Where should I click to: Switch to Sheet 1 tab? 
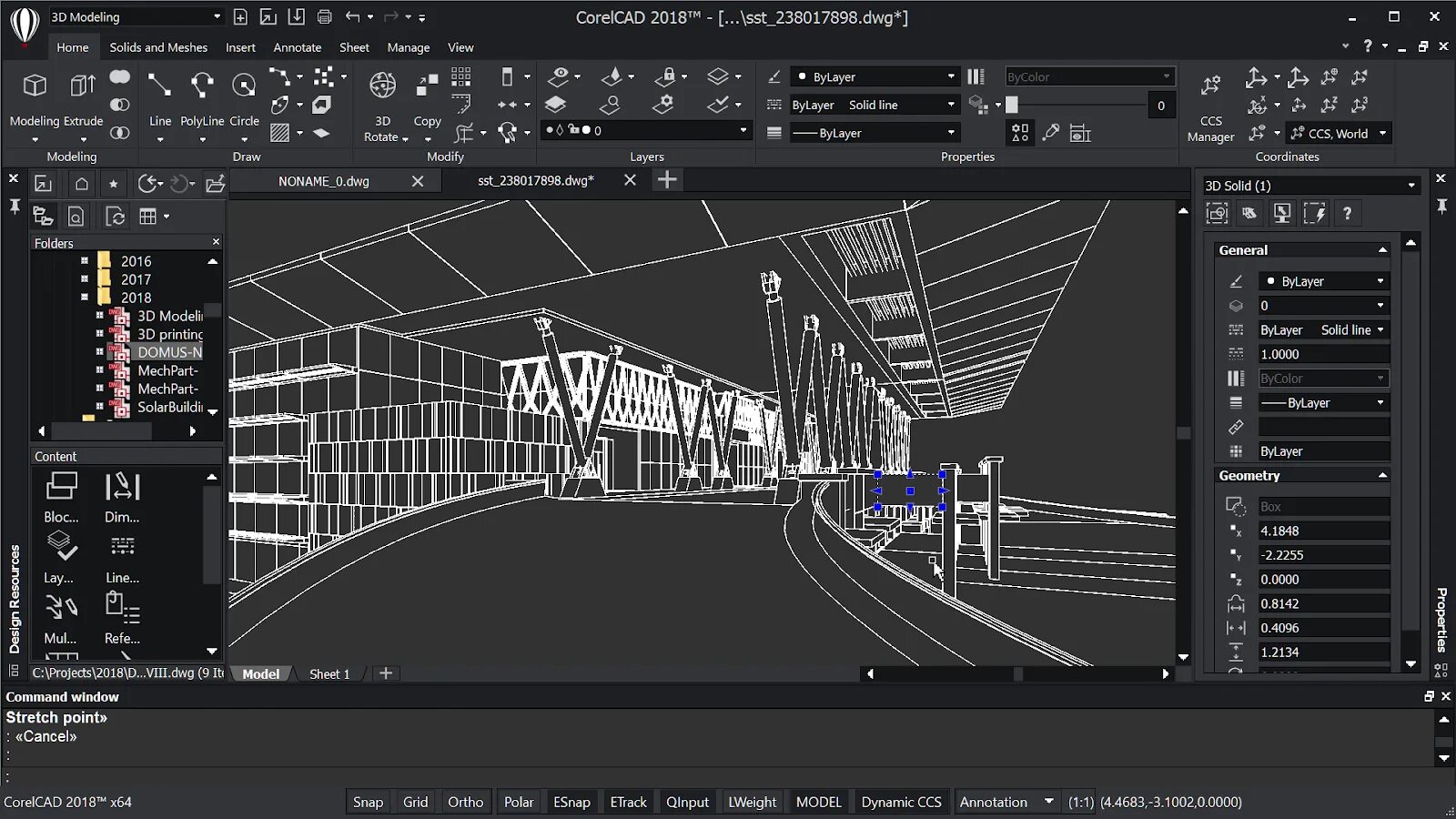tap(329, 673)
